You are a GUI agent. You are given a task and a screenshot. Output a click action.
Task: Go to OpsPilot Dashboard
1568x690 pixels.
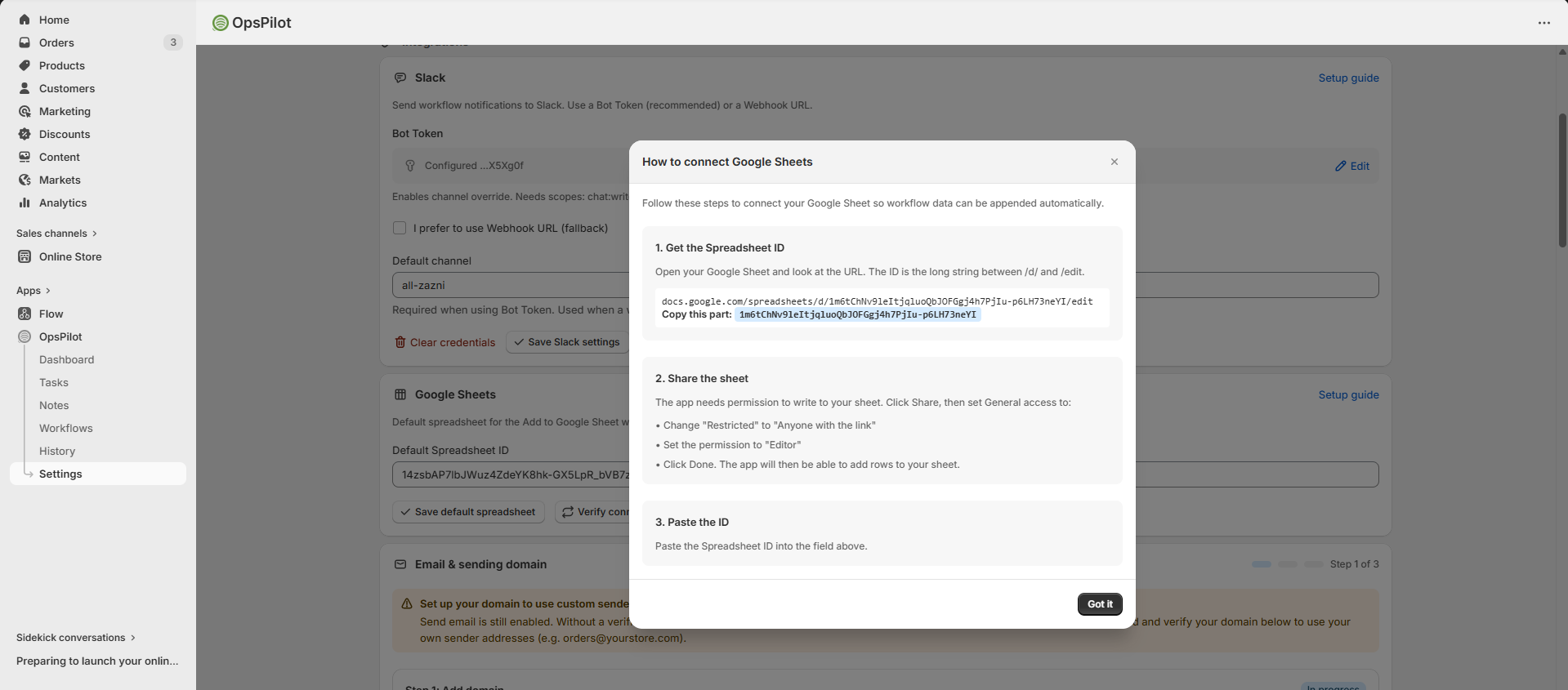pos(66,359)
